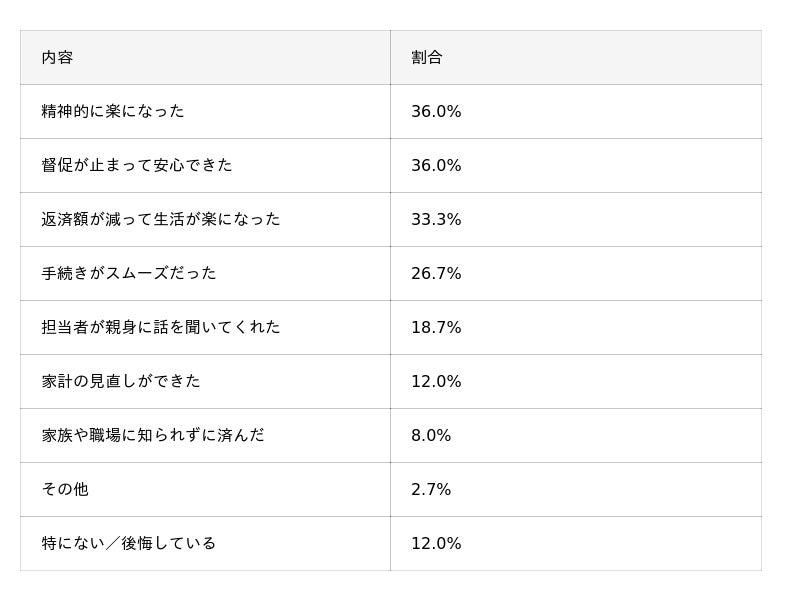
Task: Select the 特にない／後悔している cell
Action: (x=129, y=544)
